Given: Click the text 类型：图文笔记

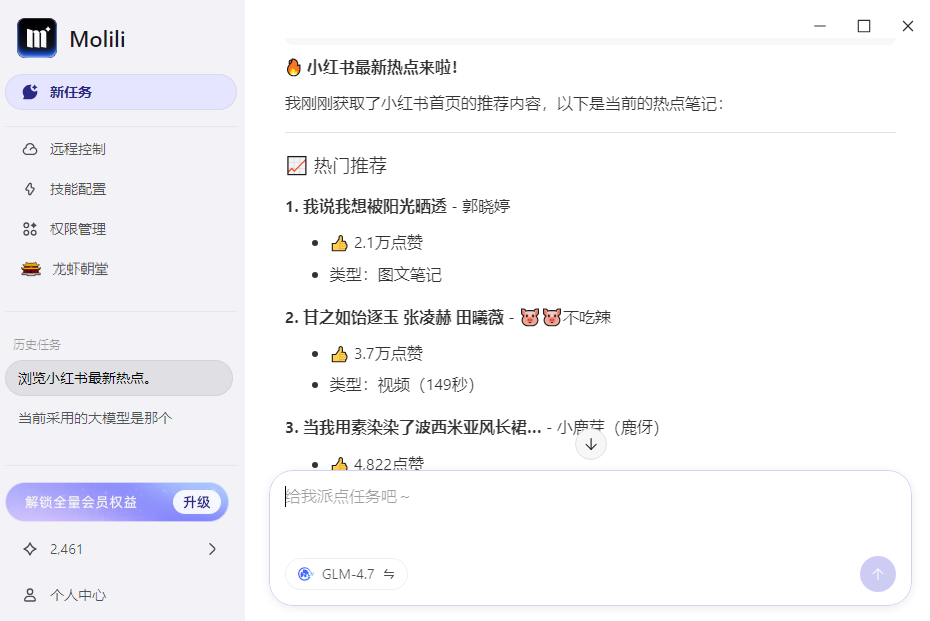Looking at the screenshot, I should 386,275.
